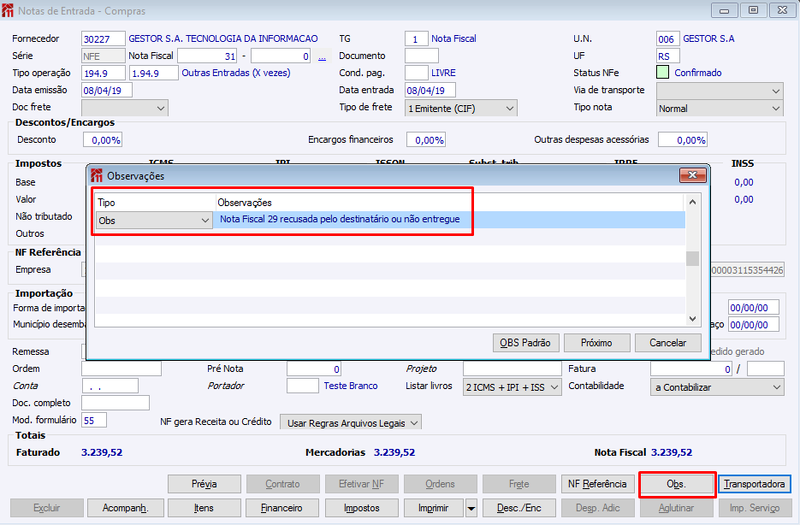Open the Impostos button
This screenshot has width=800, height=525.
pos(361,508)
